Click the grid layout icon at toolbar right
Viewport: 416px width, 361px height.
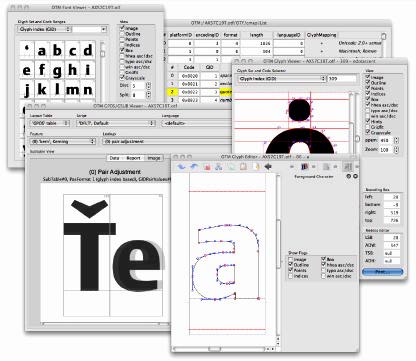pos(348,167)
